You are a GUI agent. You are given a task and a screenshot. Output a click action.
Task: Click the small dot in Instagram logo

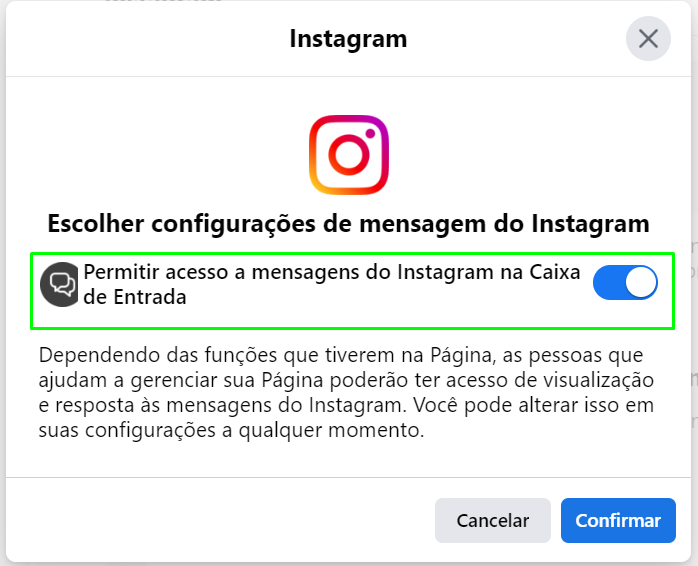point(370,133)
